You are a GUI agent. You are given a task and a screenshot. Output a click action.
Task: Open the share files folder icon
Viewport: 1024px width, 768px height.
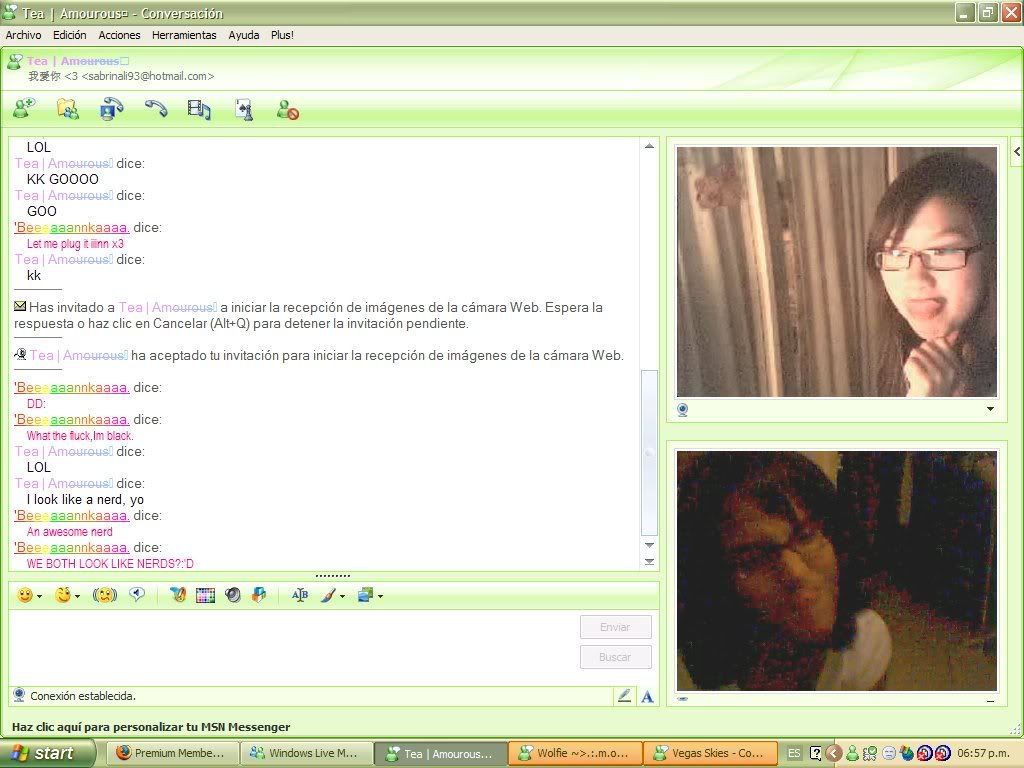point(67,108)
